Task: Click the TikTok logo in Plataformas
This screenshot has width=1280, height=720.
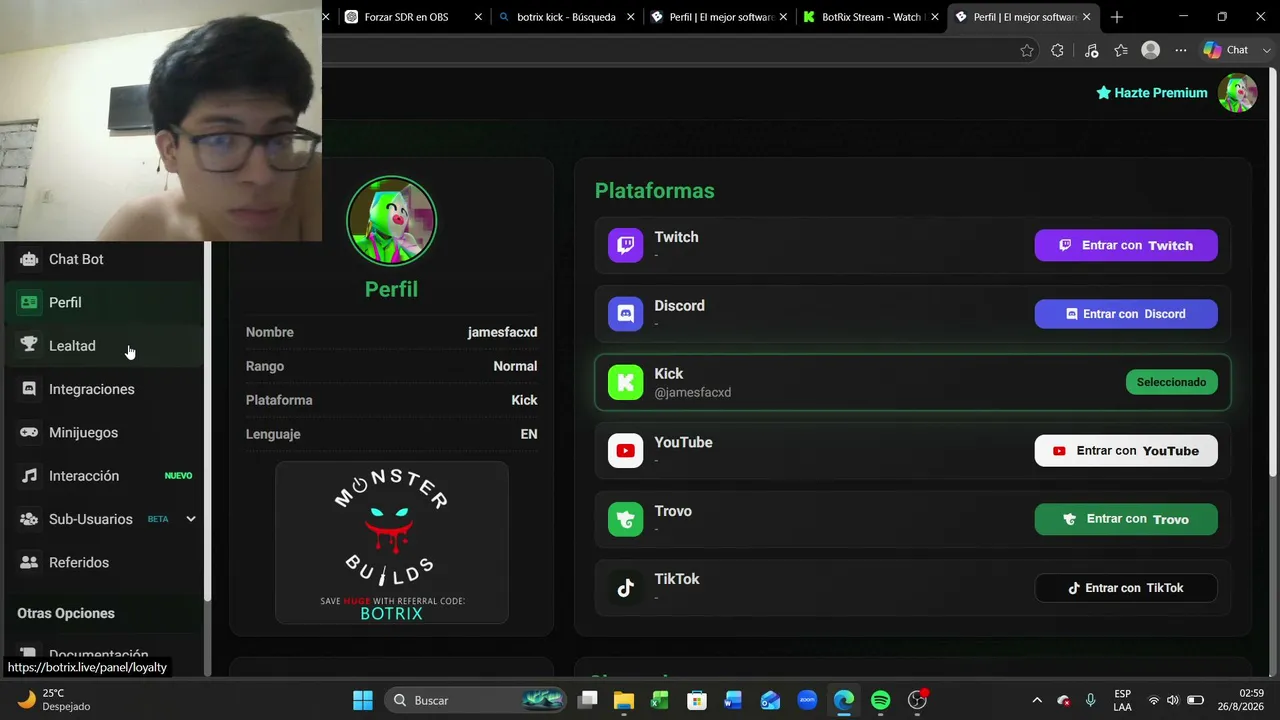Action: (626, 588)
